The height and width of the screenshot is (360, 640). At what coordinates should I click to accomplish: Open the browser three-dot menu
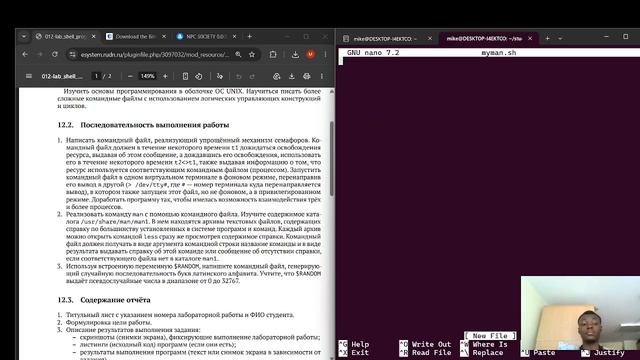(325, 54)
